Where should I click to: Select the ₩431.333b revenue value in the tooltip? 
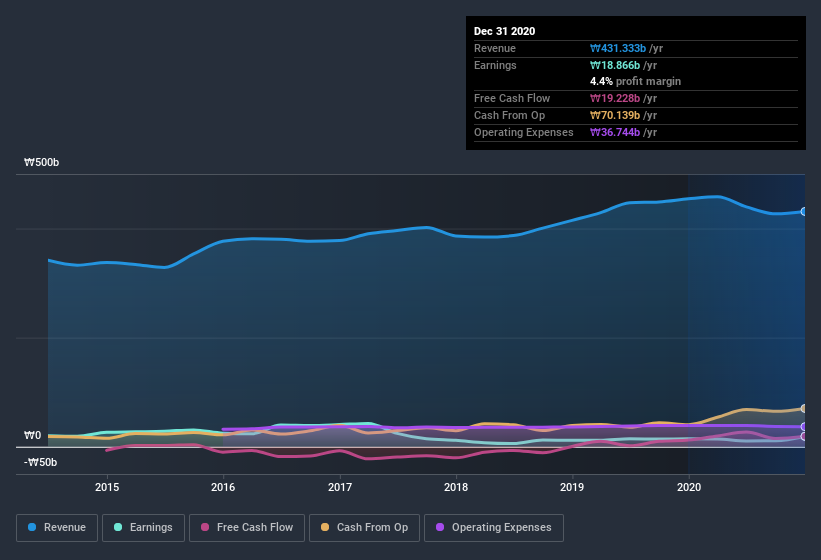[x=623, y=48]
